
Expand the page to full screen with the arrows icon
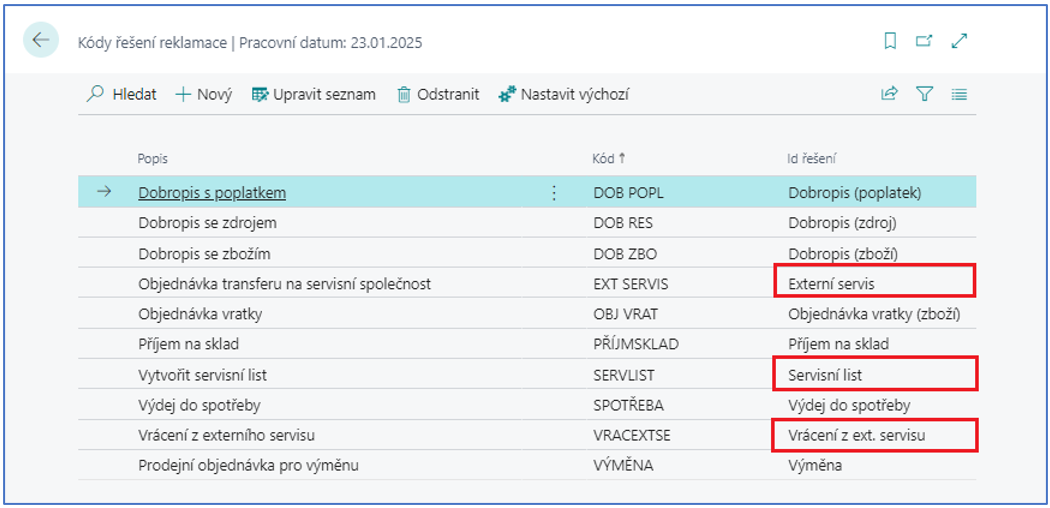click(959, 41)
